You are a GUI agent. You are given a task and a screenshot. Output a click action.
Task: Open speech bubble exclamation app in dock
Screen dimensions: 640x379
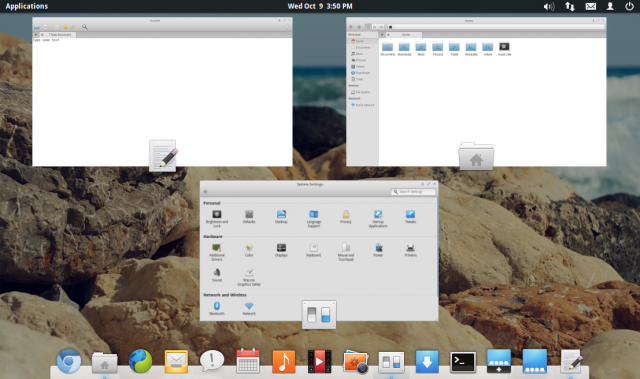(x=212, y=361)
